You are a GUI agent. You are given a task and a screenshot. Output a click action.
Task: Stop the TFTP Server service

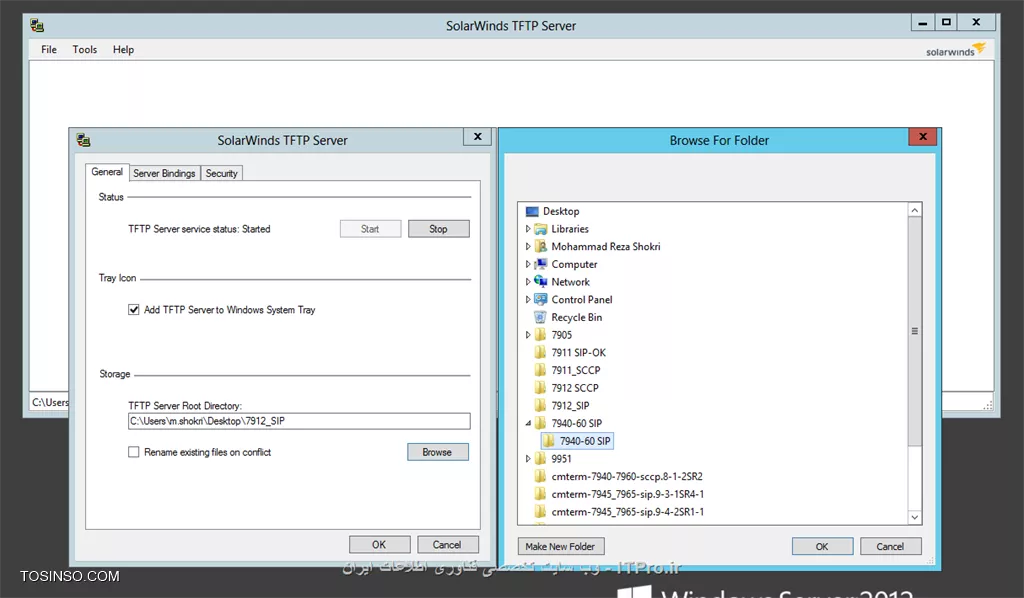[438, 229]
